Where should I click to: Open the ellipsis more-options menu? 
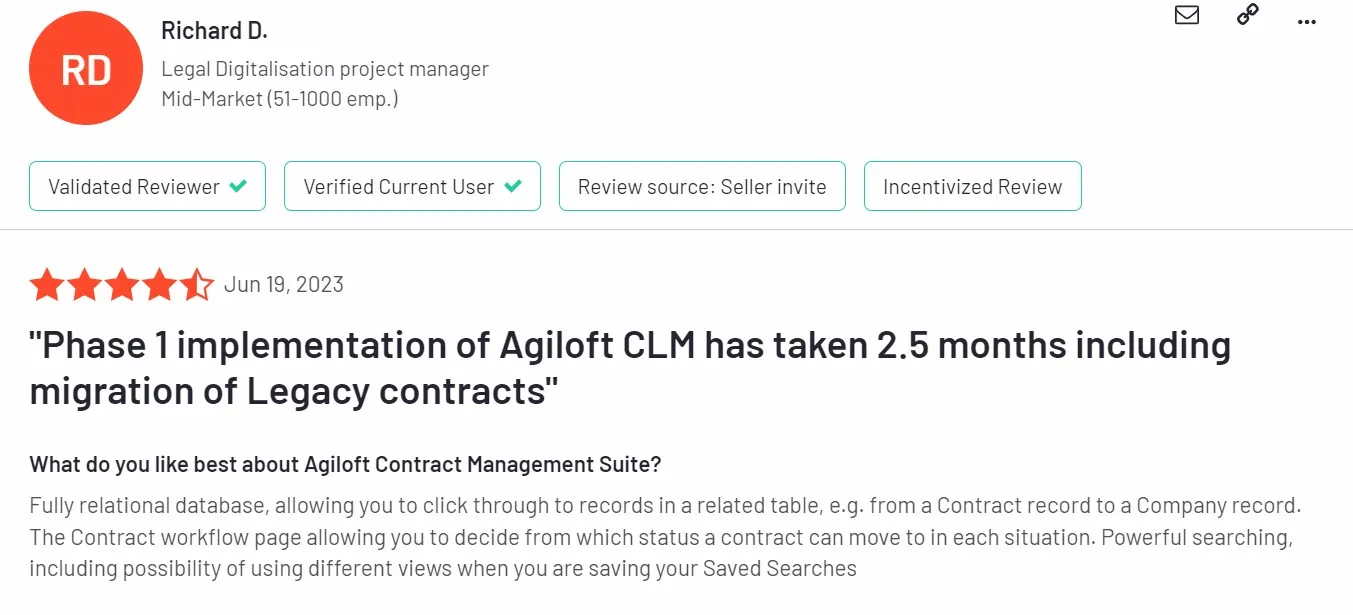pos(1306,22)
